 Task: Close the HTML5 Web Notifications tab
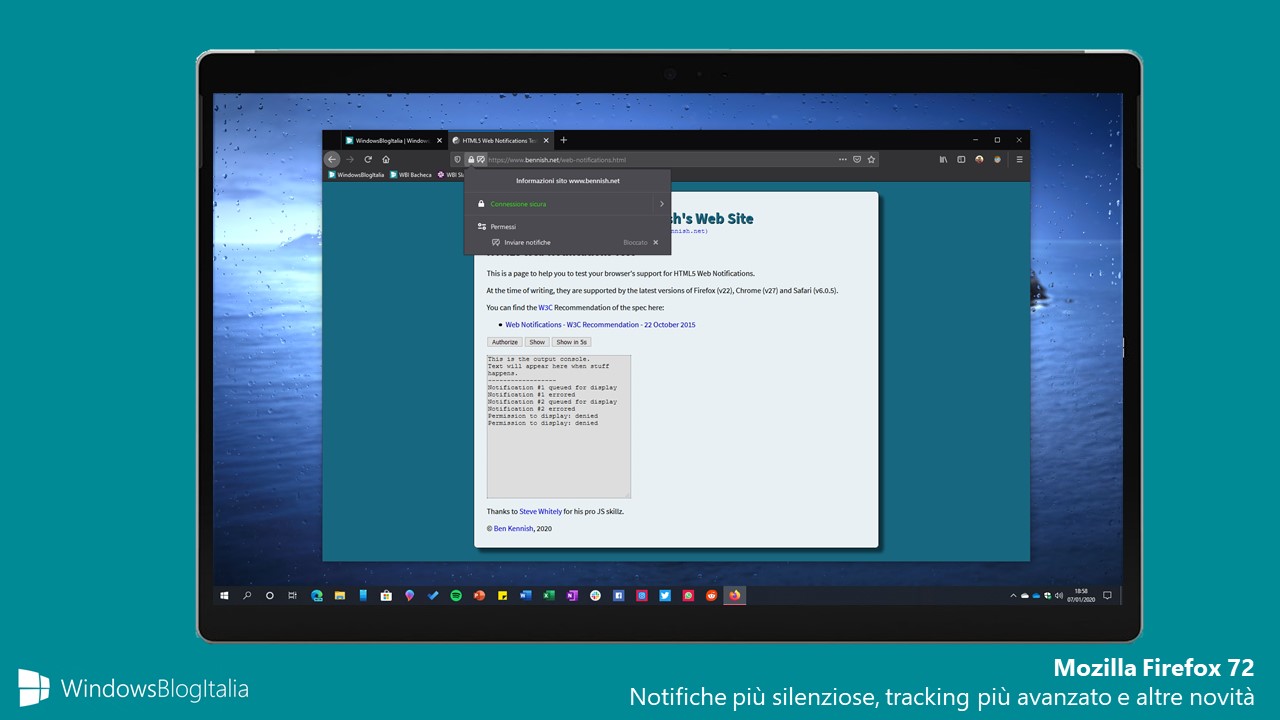pyautogui.click(x=546, y=140)
